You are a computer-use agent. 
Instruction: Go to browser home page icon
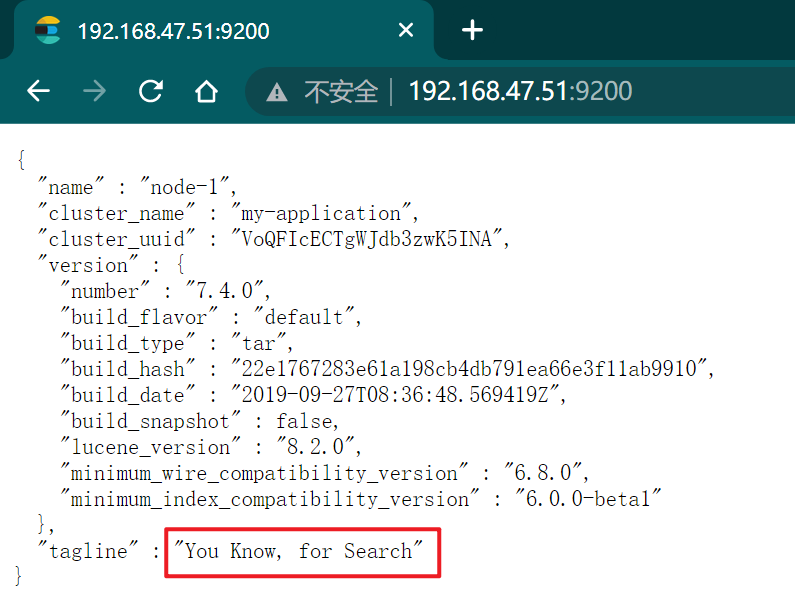(x=206, y=91)
